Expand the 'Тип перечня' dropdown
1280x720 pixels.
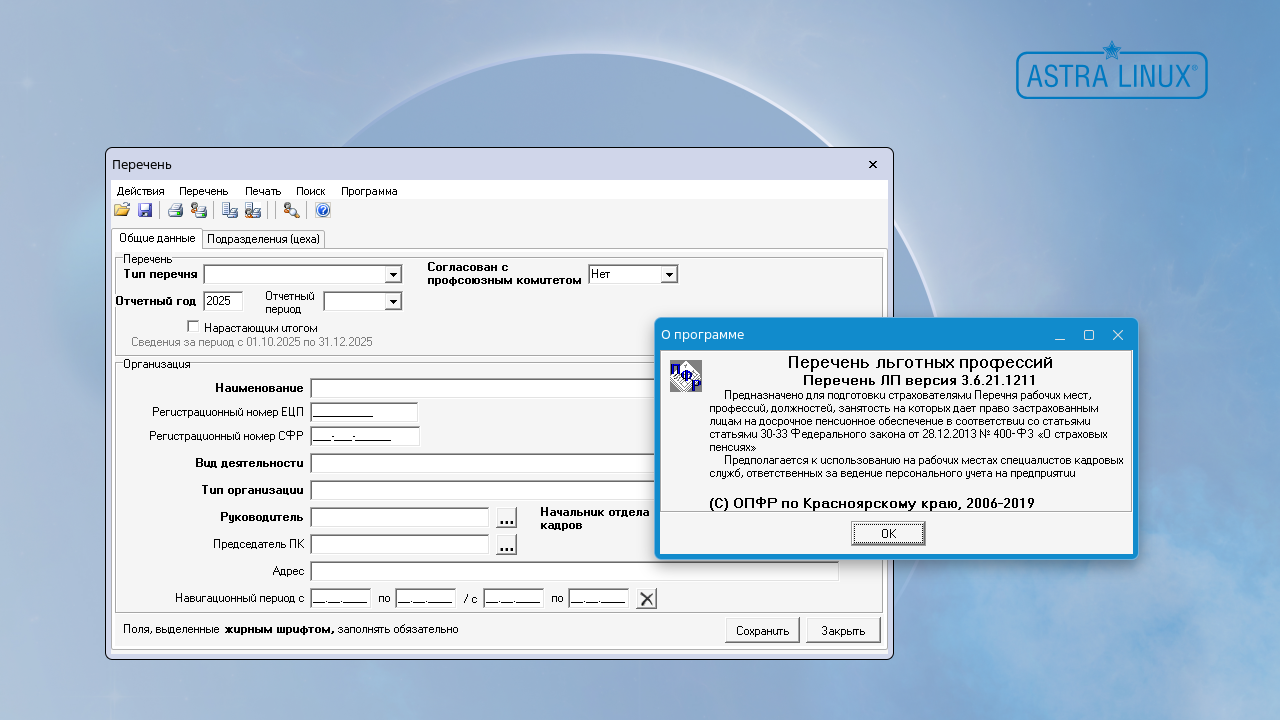pos(392,275)
